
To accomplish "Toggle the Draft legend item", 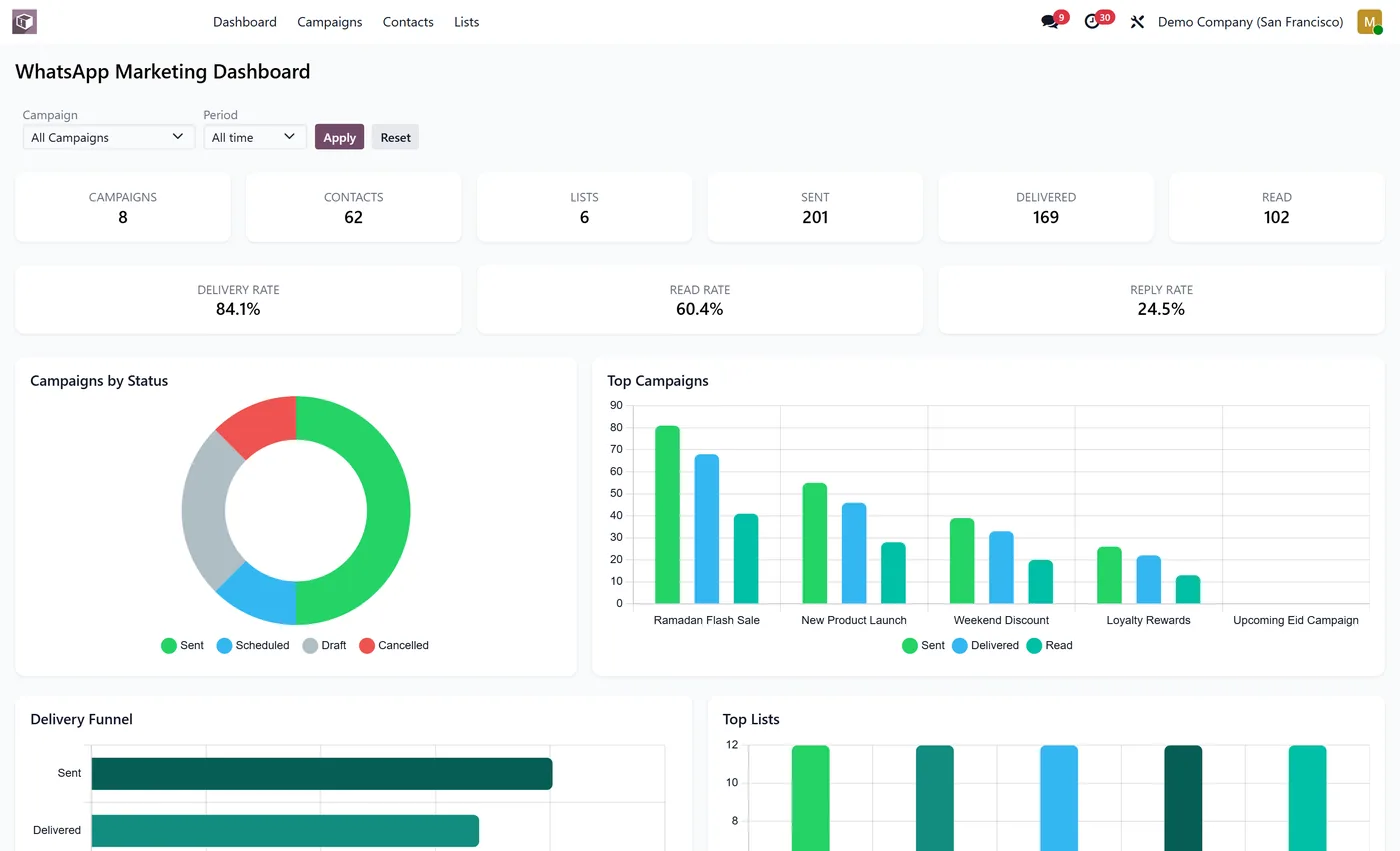I will pyautogui.click(x=324, y=645).
